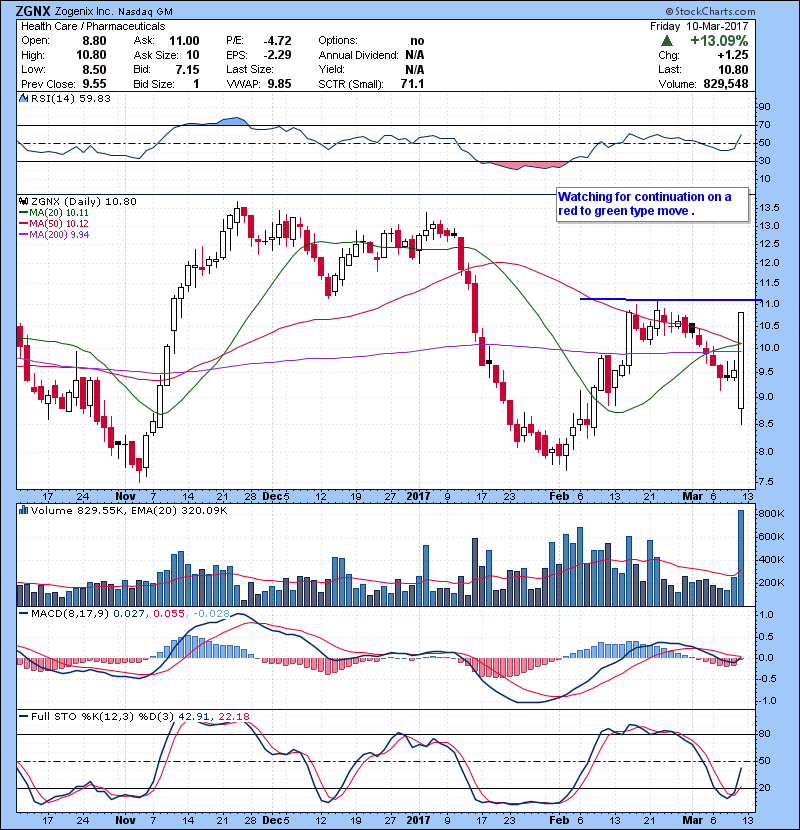This screenshot has height=830, width=800.
Task: Click the volume bars icon beside Volume label
Action: coord(23,510)
